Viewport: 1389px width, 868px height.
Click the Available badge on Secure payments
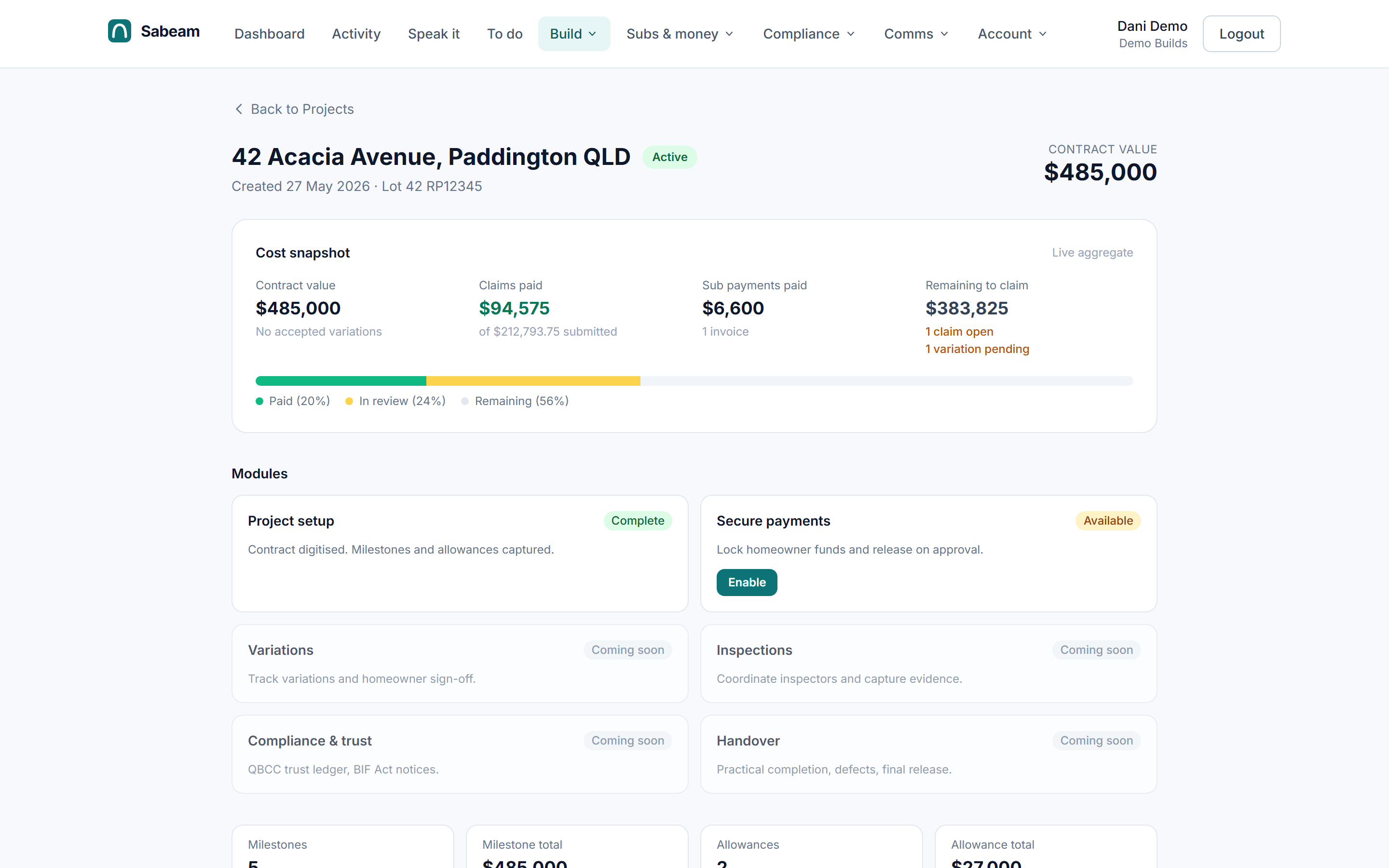point(1108,521)
